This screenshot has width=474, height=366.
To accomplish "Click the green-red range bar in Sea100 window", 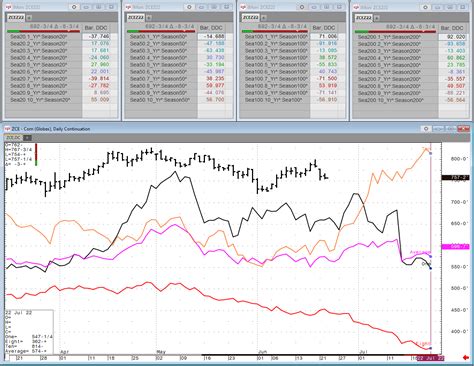I will [x=274, y=31].
